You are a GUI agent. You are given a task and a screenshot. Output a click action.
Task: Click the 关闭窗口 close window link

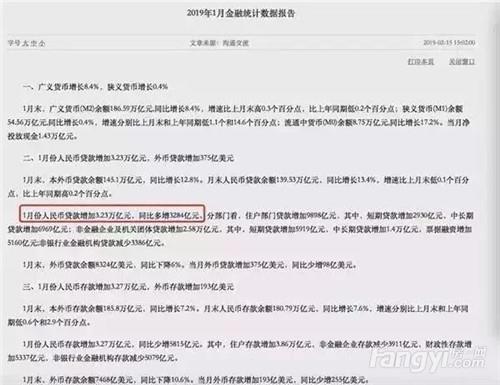point(462,62)
